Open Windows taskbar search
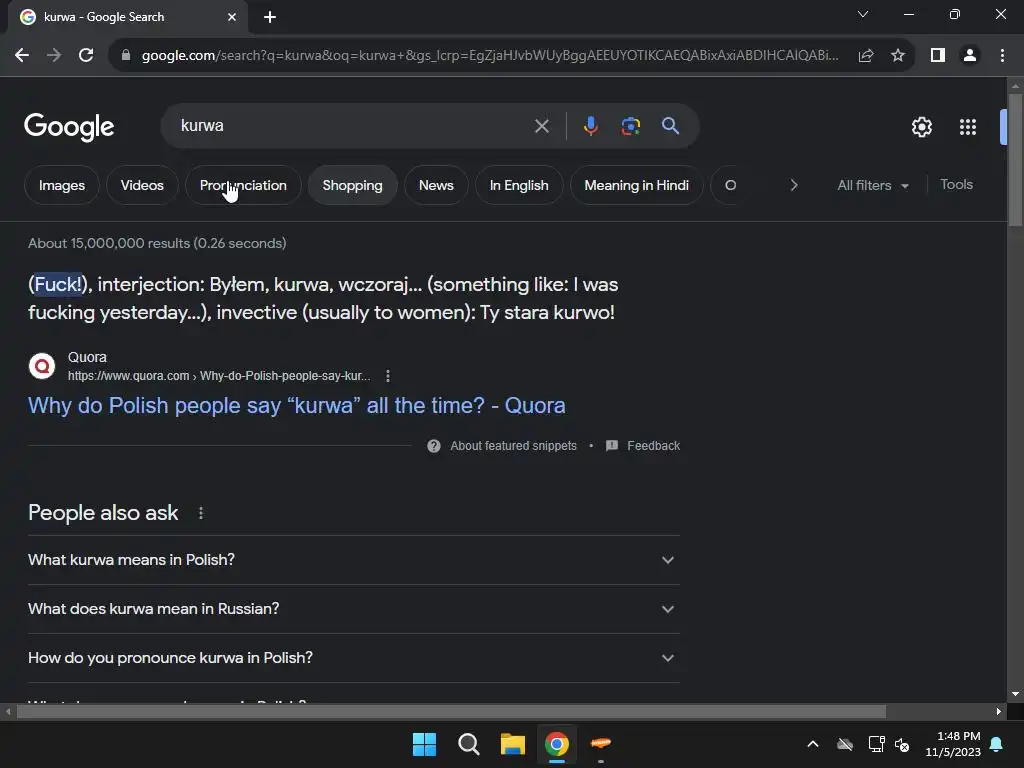The height and width of the screenshot is (768, 1024). click(469, 744)
